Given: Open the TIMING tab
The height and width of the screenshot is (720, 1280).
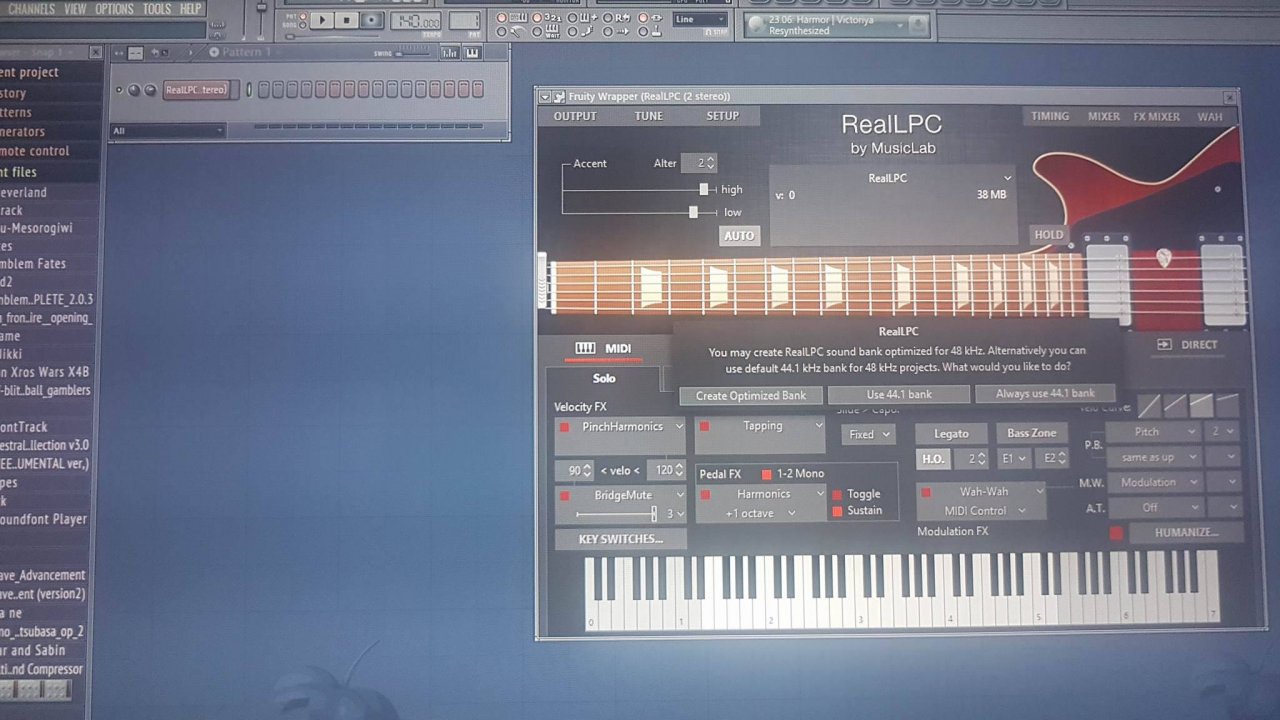Looking at the screenshot, I should tap(1050, 116).
